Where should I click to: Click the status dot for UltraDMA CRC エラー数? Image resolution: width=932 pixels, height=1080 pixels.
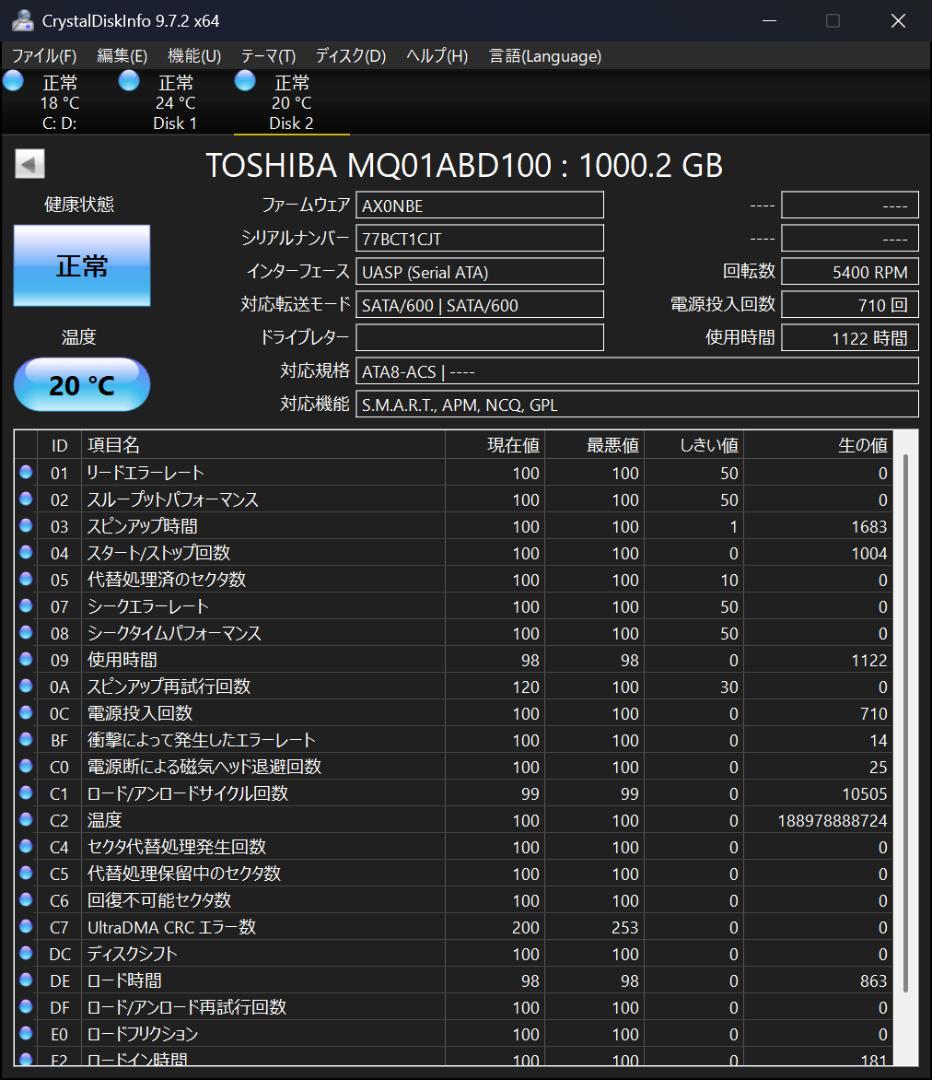pyautogui.click(x=25, y=927)
